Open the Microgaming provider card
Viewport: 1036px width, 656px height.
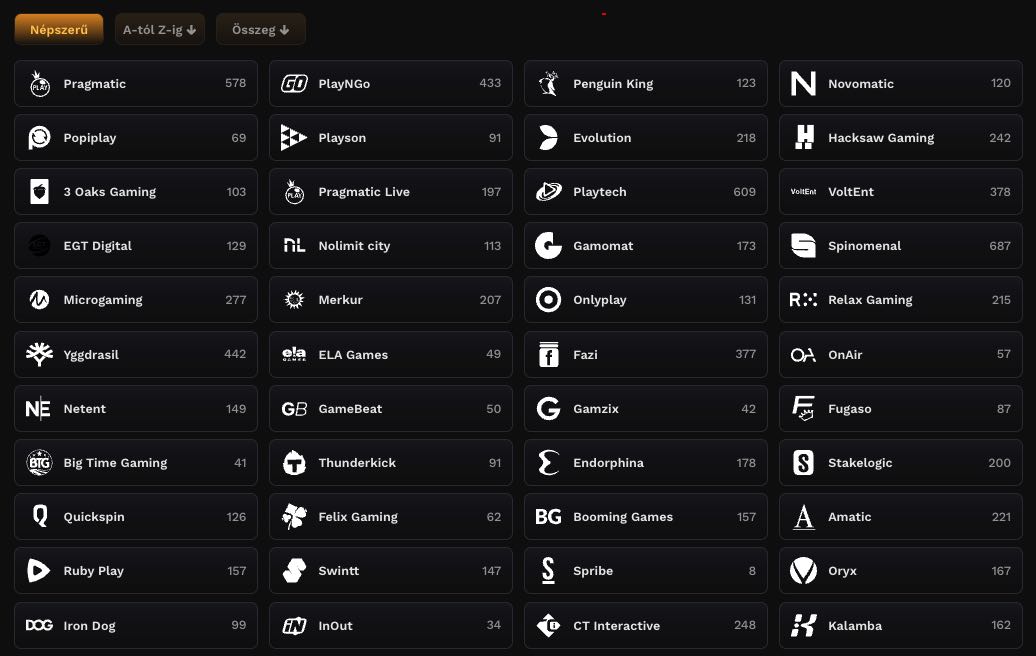pyautogui.click(x=136, y=300)
